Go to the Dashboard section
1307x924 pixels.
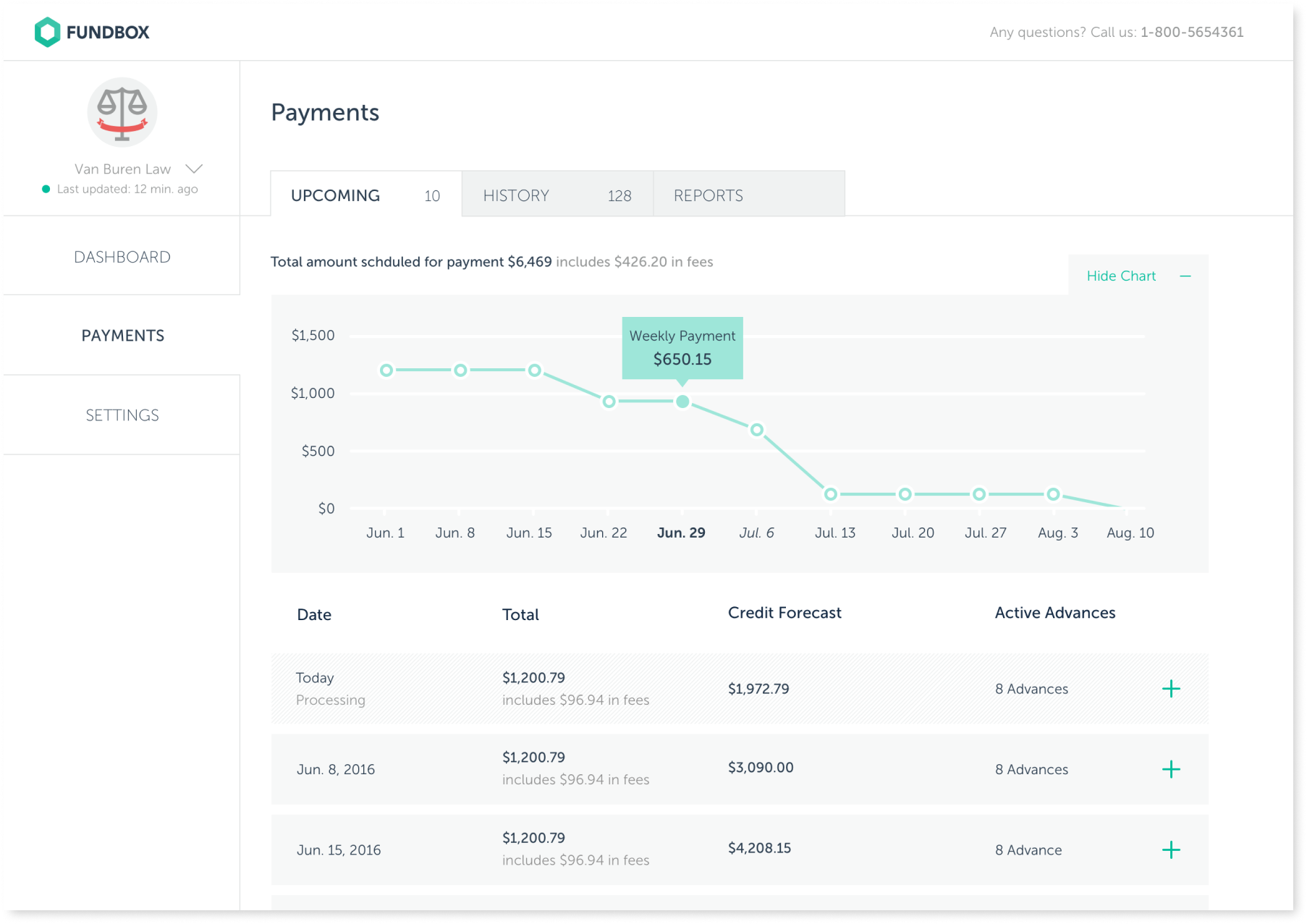(122, 257)
